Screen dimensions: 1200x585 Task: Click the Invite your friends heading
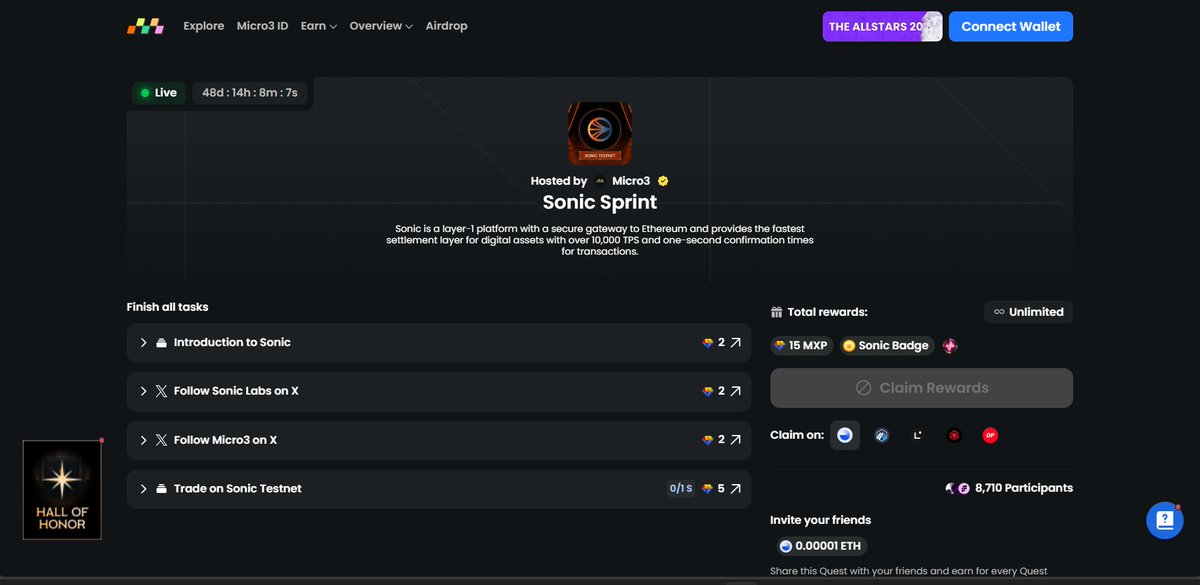tap(820, 520)
